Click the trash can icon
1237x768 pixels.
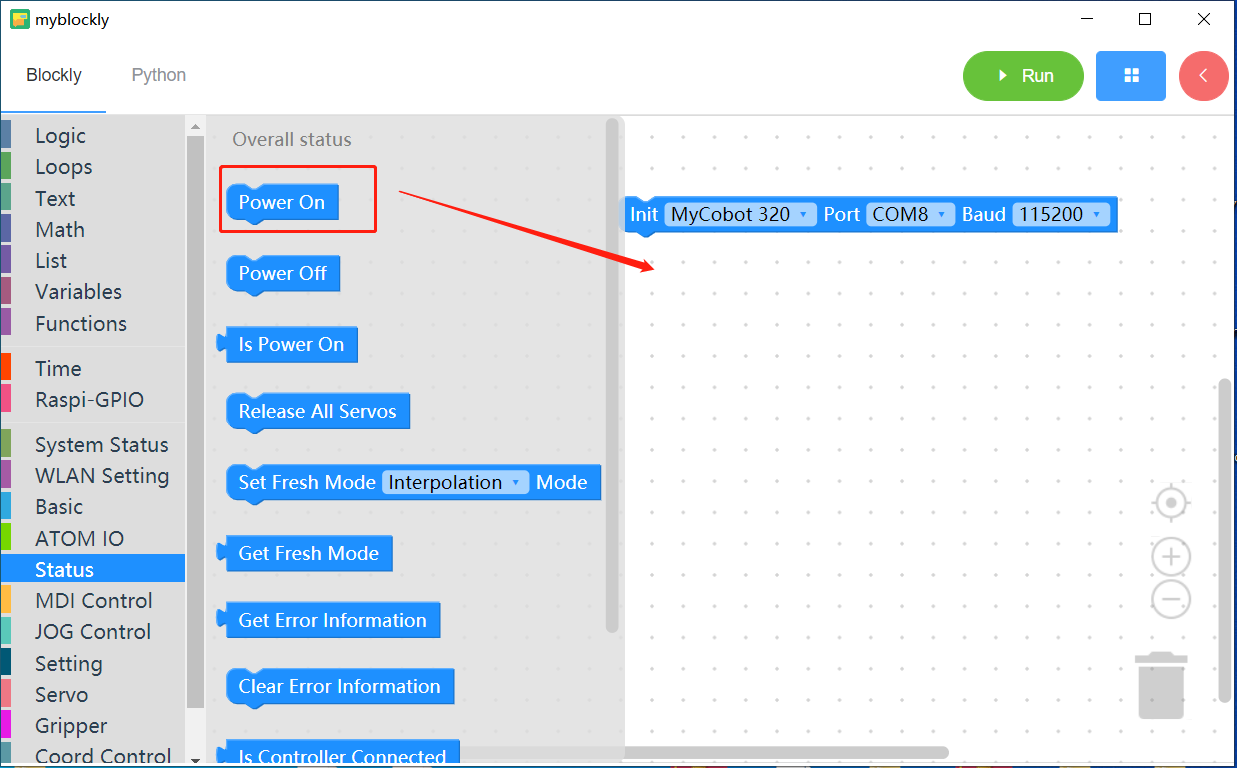(x=1161, y=685)
